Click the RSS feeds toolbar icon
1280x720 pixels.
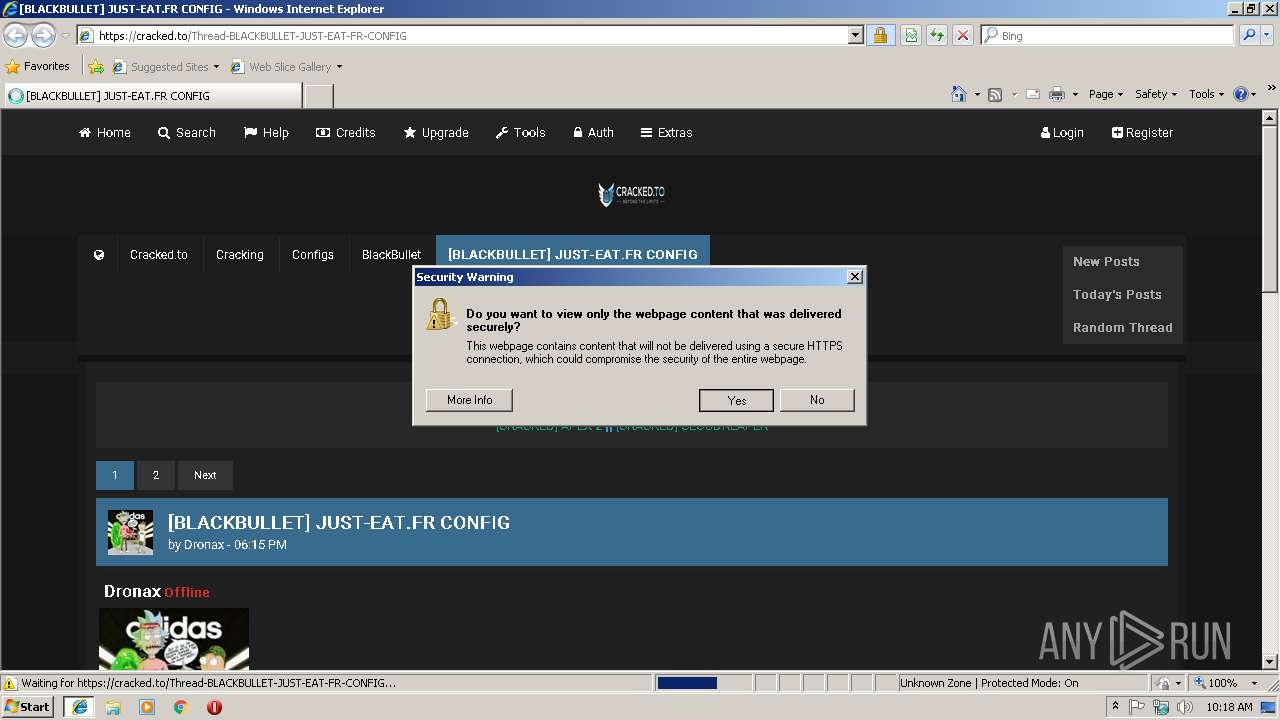[995, 94]
